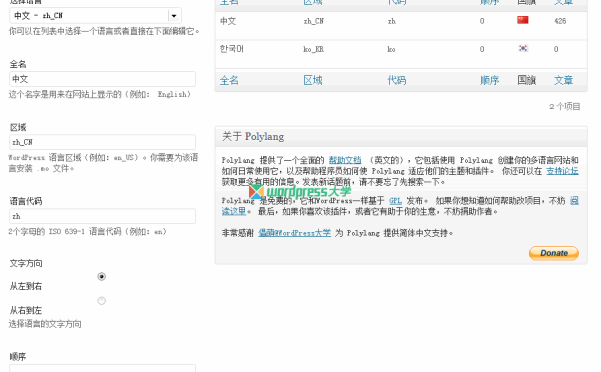Select the 从右到左 text direction radio button
Image resolution: width=601 pixels, height=372 pixels.
click(102, 301)
